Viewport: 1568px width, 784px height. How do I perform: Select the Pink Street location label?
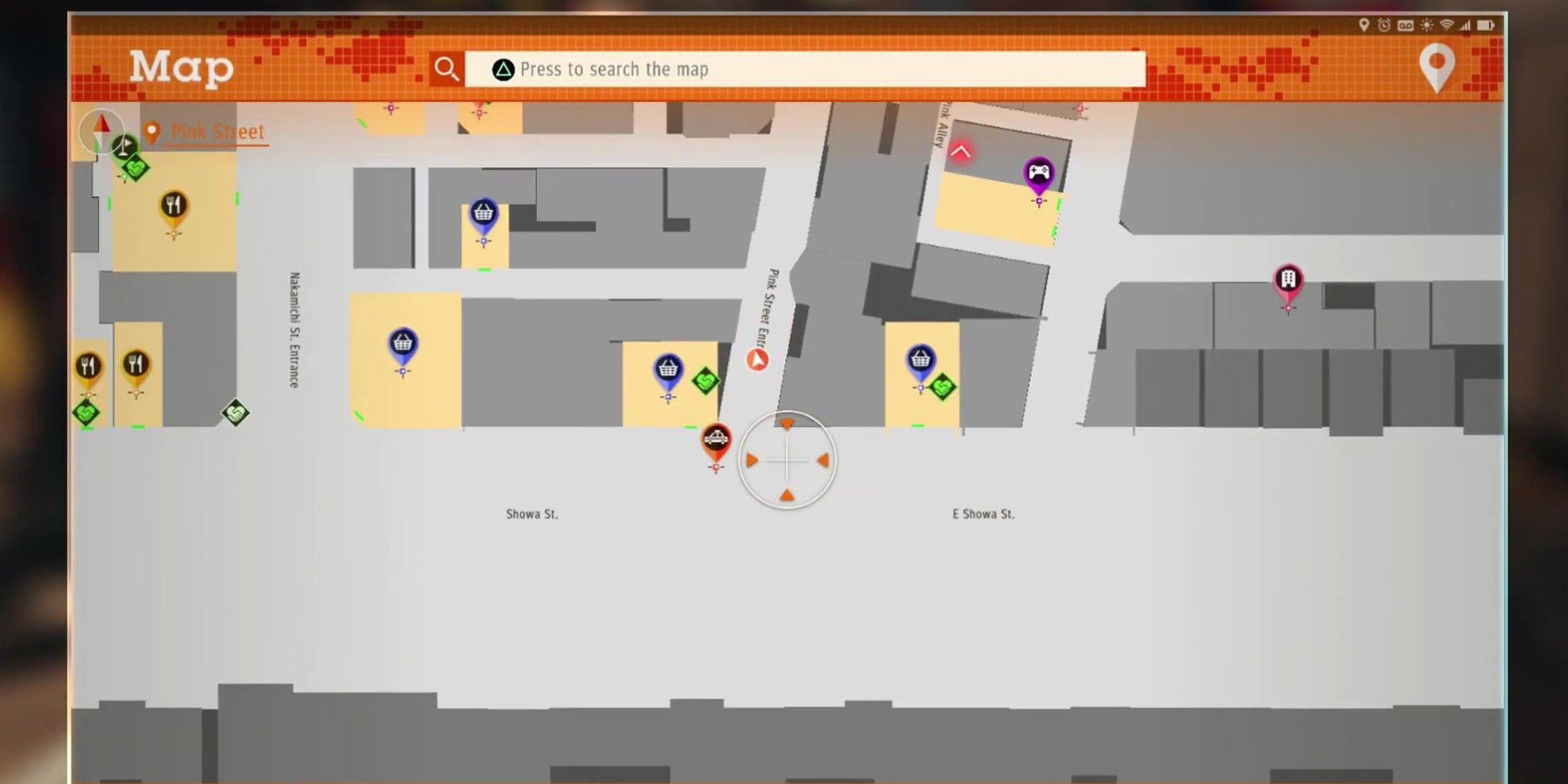tap(217, 132)
